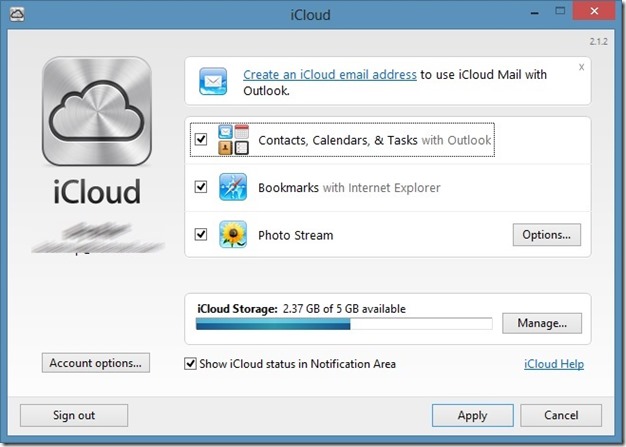This screenshot has height=447, width=626.
Task: Click the Photo Stream label
Action: pos(295,235)
